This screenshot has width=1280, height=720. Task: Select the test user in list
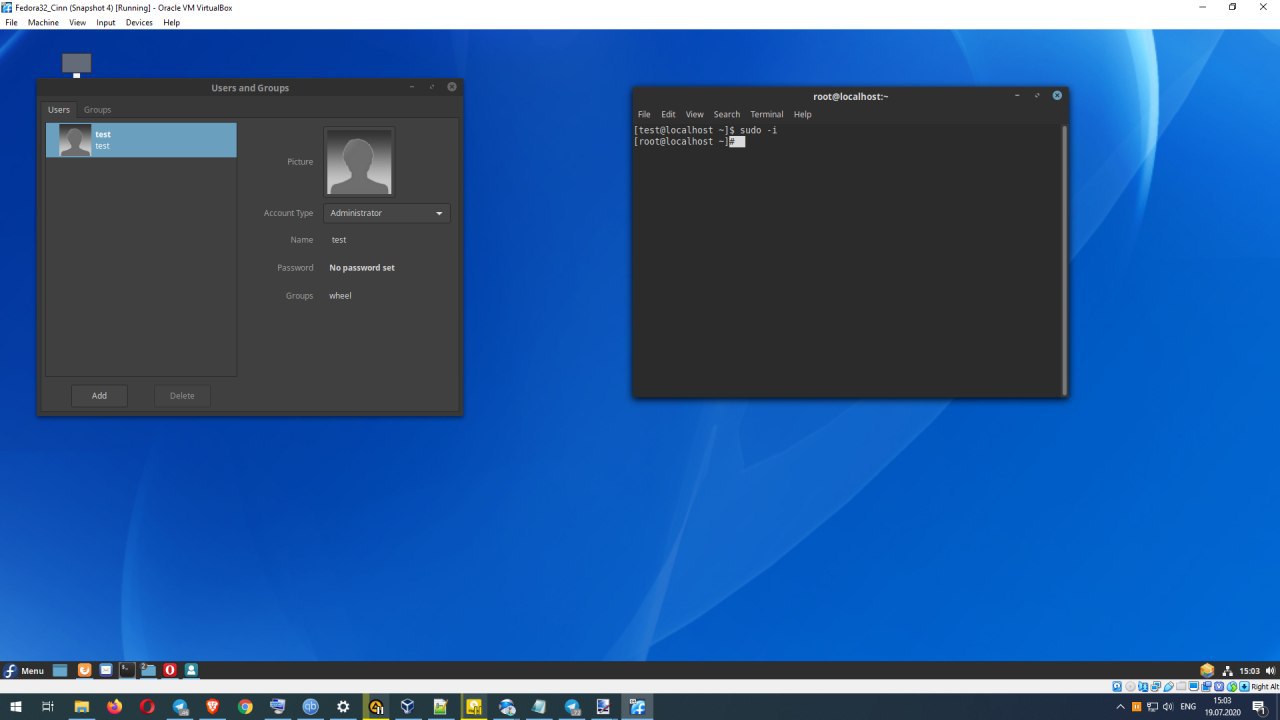point(141,140)
